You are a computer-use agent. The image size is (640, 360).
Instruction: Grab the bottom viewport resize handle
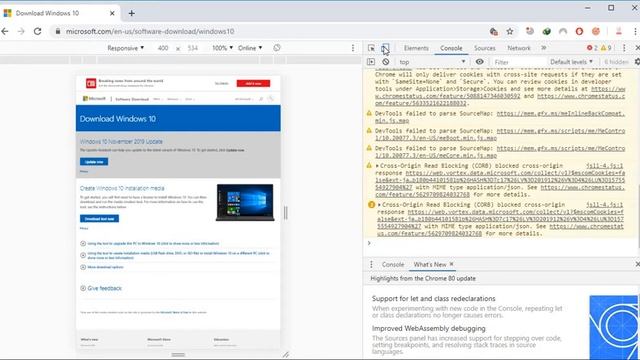click(178, 355)
